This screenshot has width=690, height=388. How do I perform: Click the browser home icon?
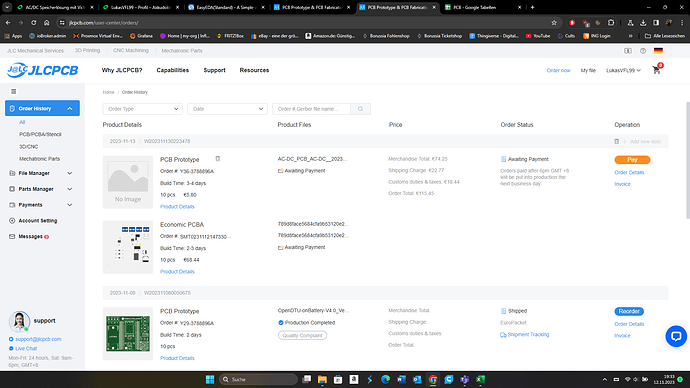47,22
